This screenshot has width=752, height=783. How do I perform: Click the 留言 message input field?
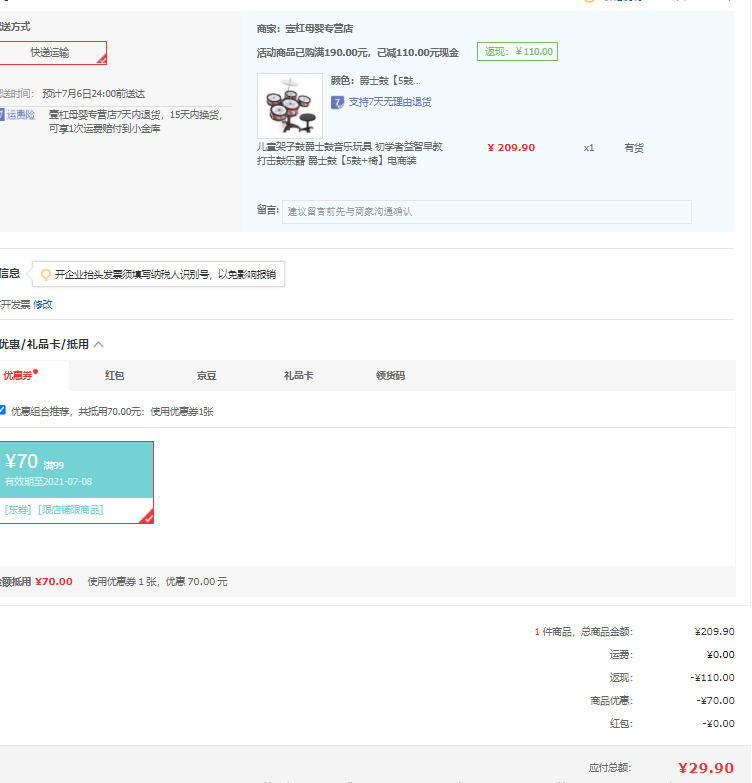486,212
